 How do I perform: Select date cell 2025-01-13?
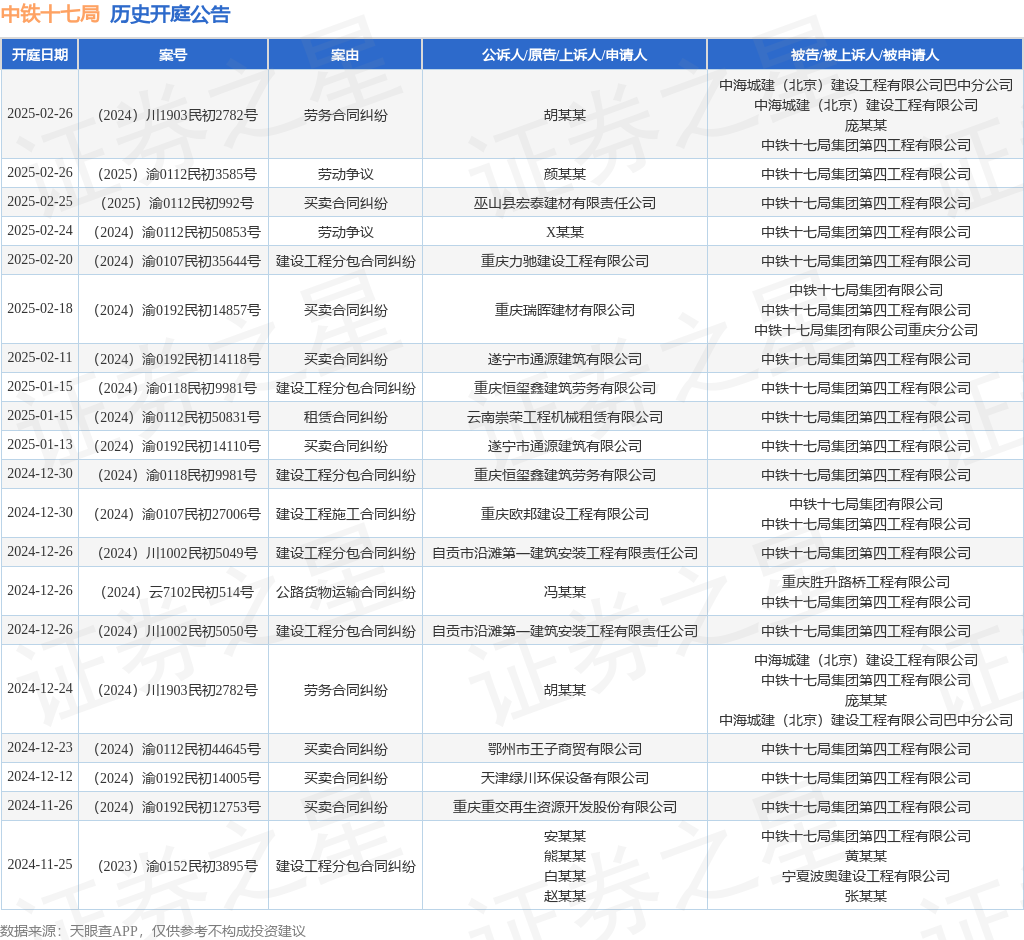[x=40, y=444]
